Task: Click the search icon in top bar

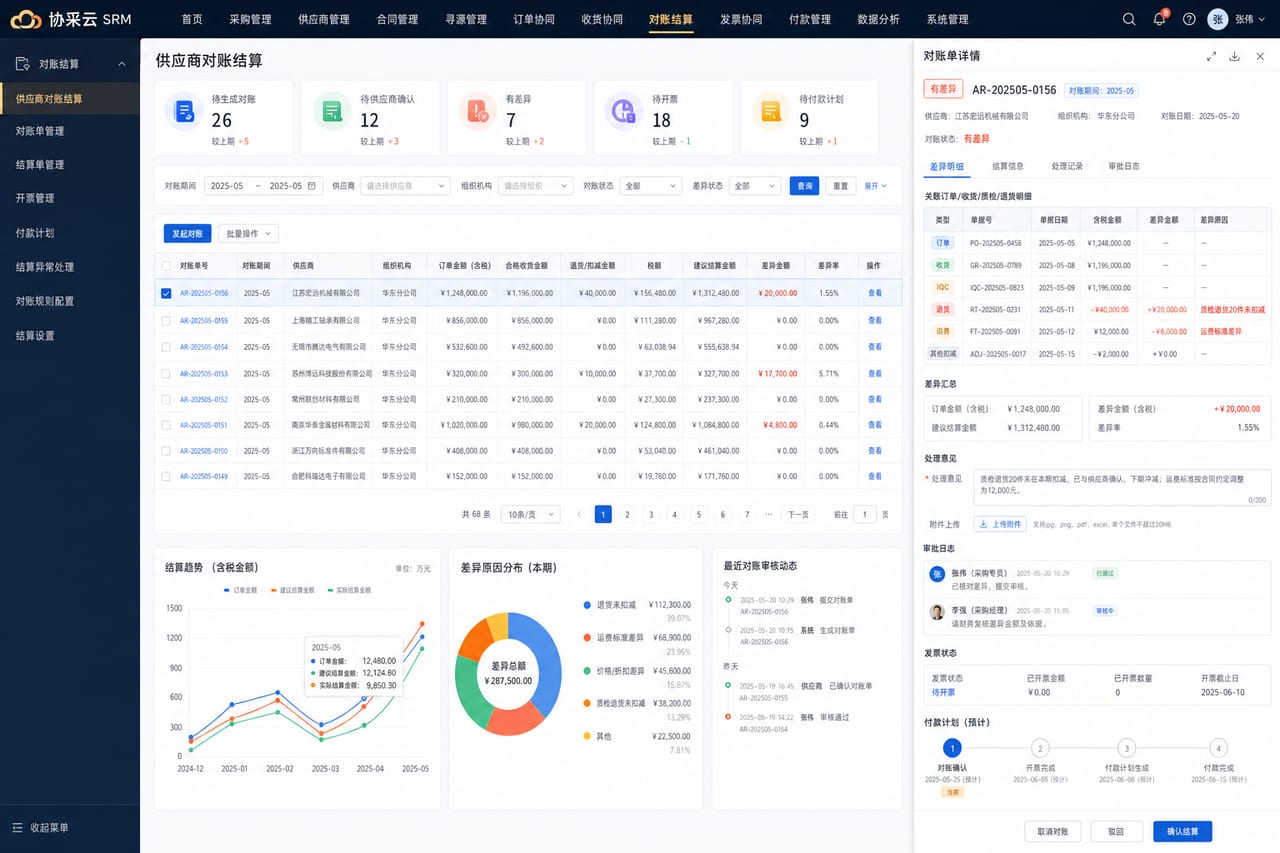Action: [1129, 19]
